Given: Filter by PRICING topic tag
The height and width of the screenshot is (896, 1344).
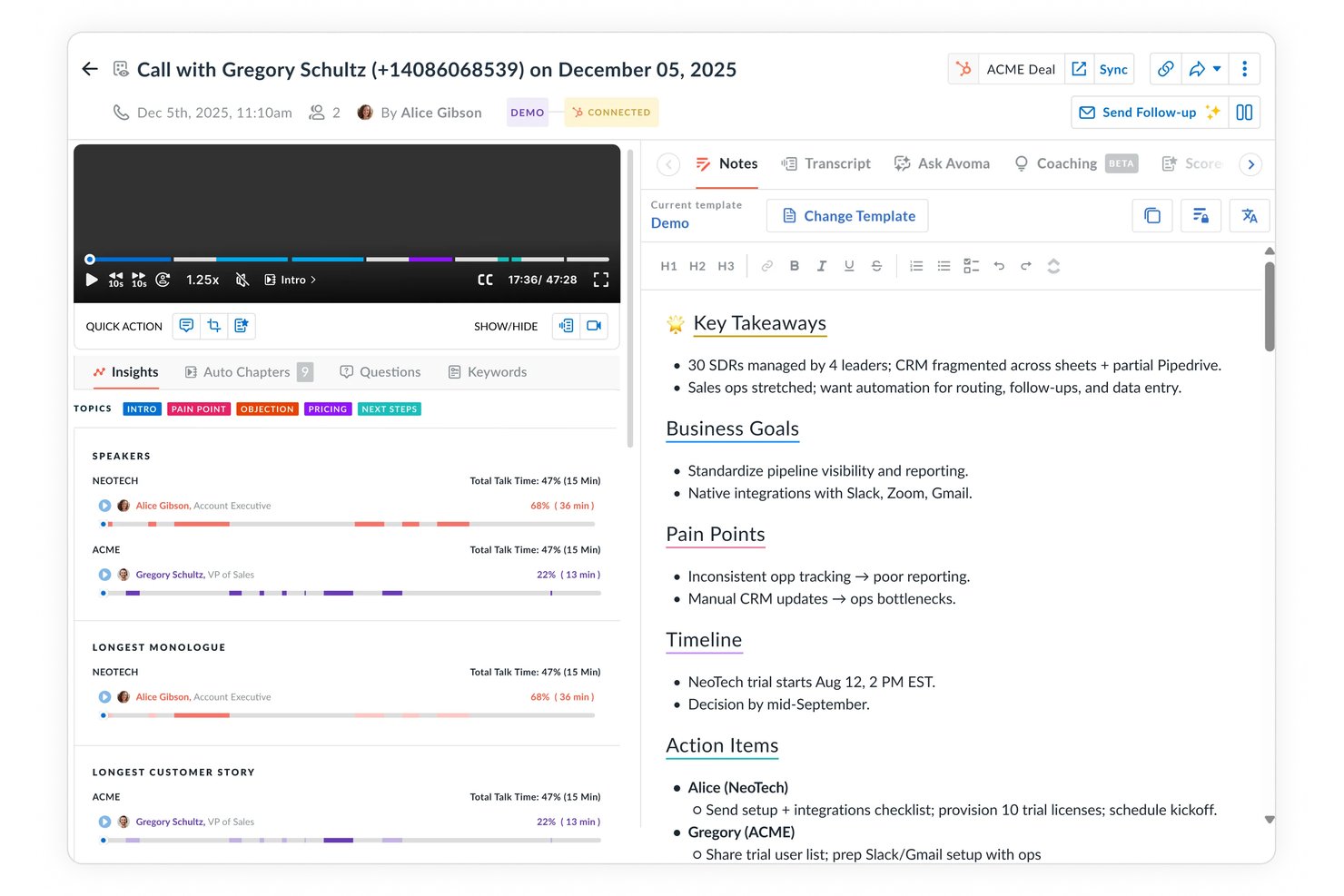Looking at the screenshot, I should 328,409.
